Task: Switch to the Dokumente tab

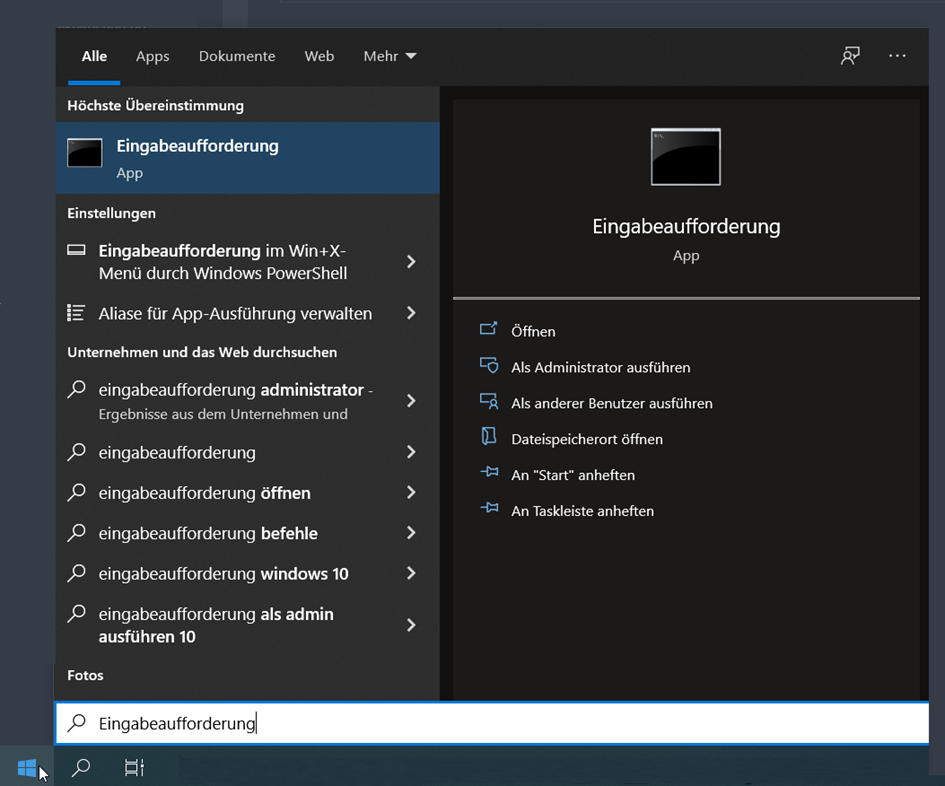Action: (237, 56)
